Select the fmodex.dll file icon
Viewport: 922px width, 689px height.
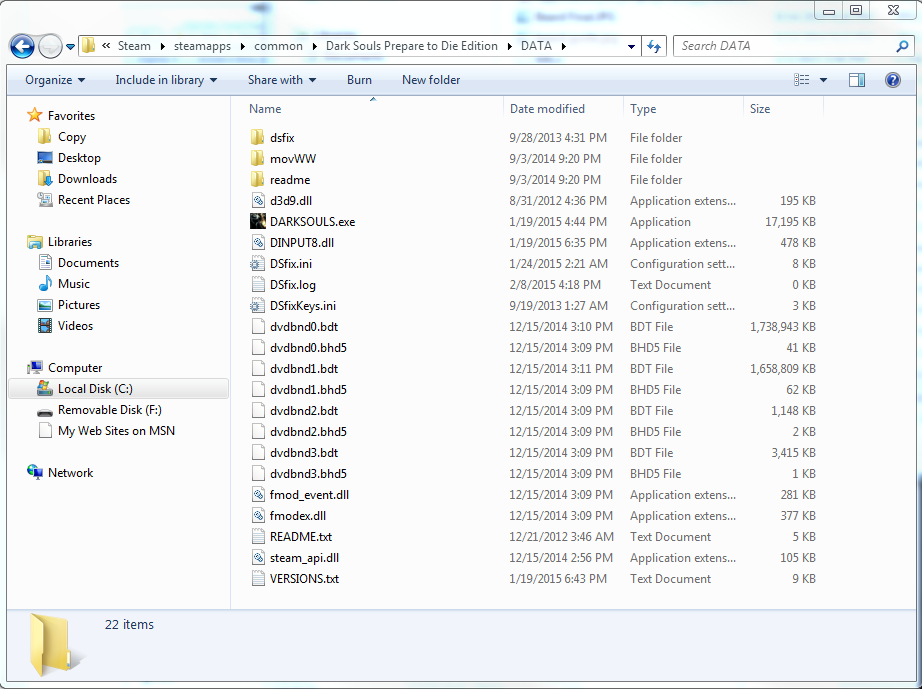pyautogui.click(x=258, y=516)
